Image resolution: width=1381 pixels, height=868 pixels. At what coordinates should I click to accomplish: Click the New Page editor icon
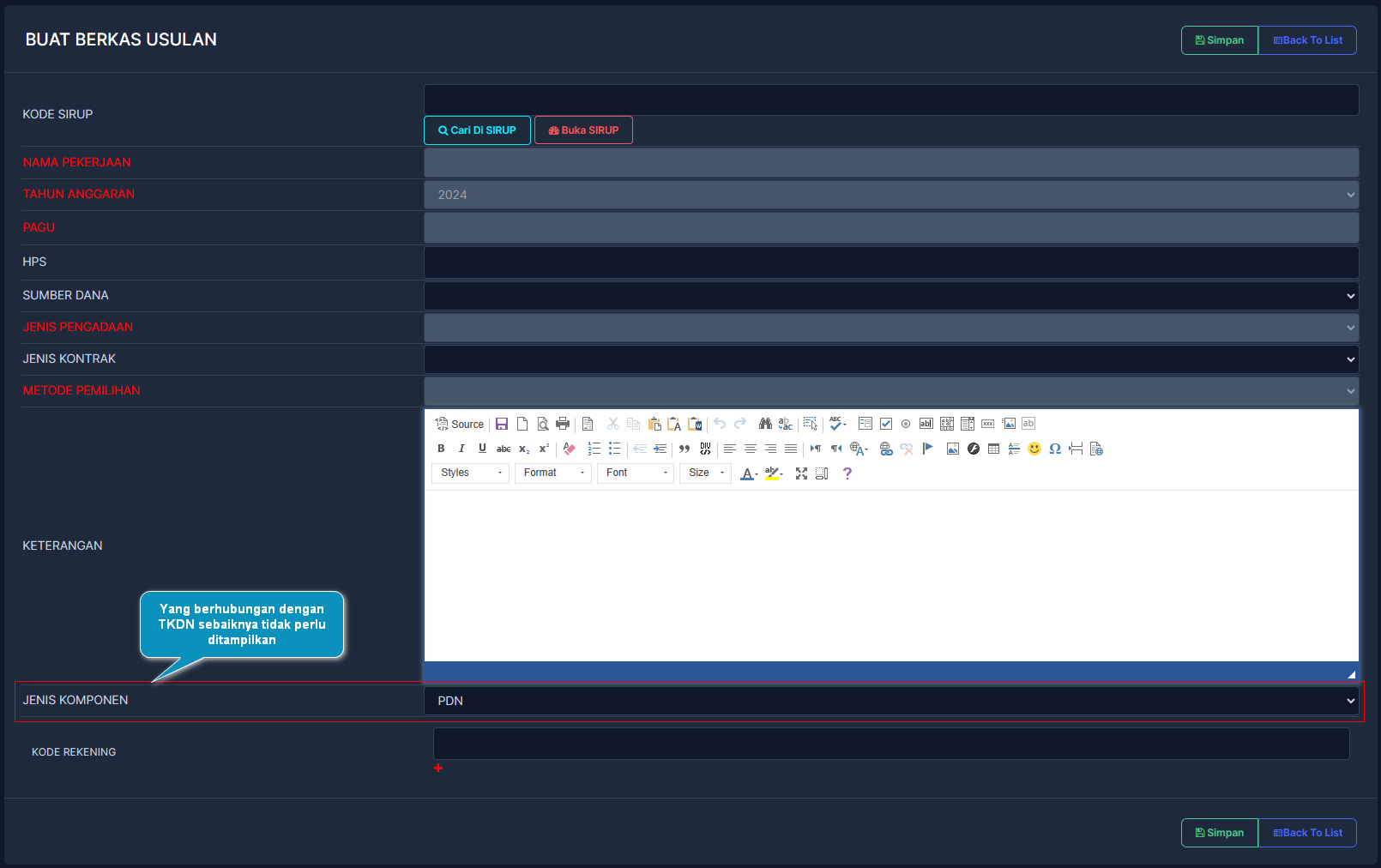click(x=522, y=424)
